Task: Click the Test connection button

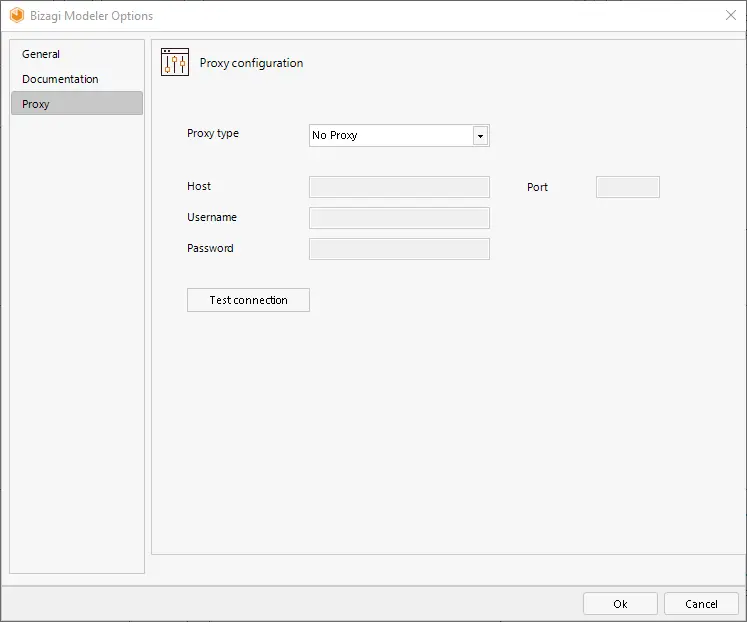Action: click(x=248, y=300)
